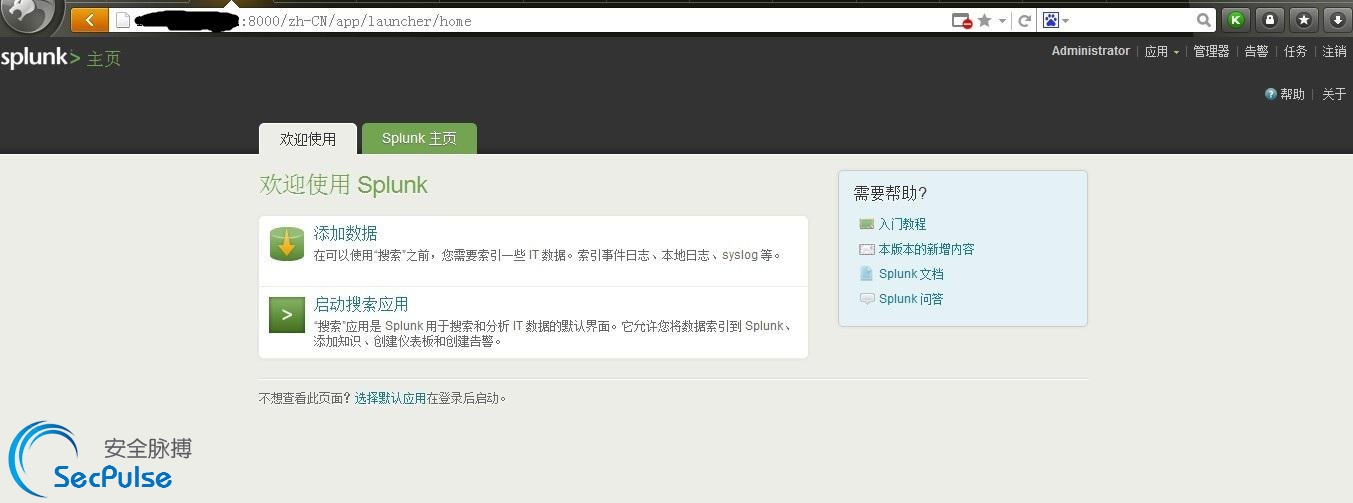Click the green K extension button
The image size is (1353, 503).
pos(1236,20)
